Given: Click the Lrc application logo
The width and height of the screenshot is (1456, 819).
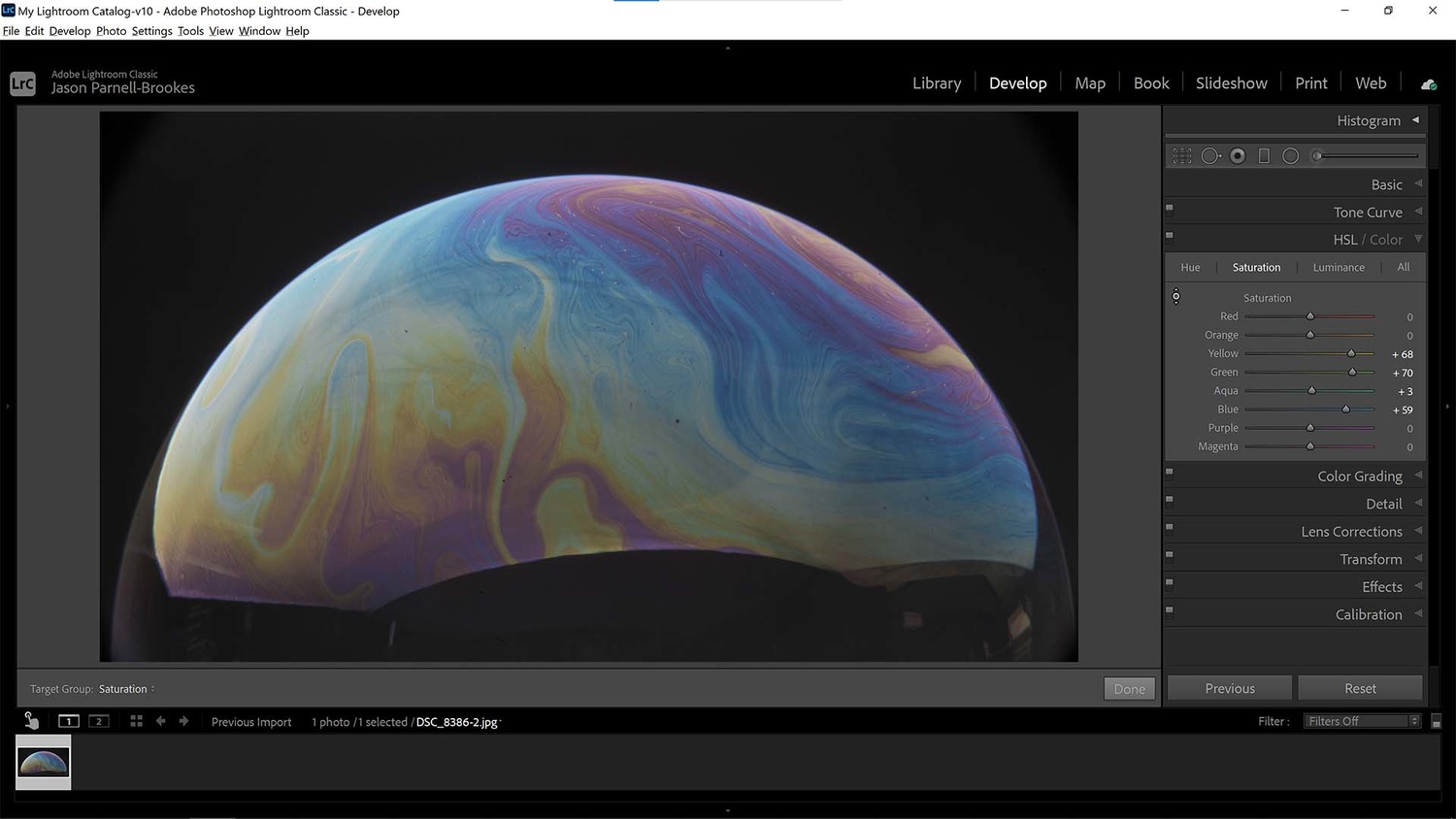Looking at the screenshot, I should (22, 83).
